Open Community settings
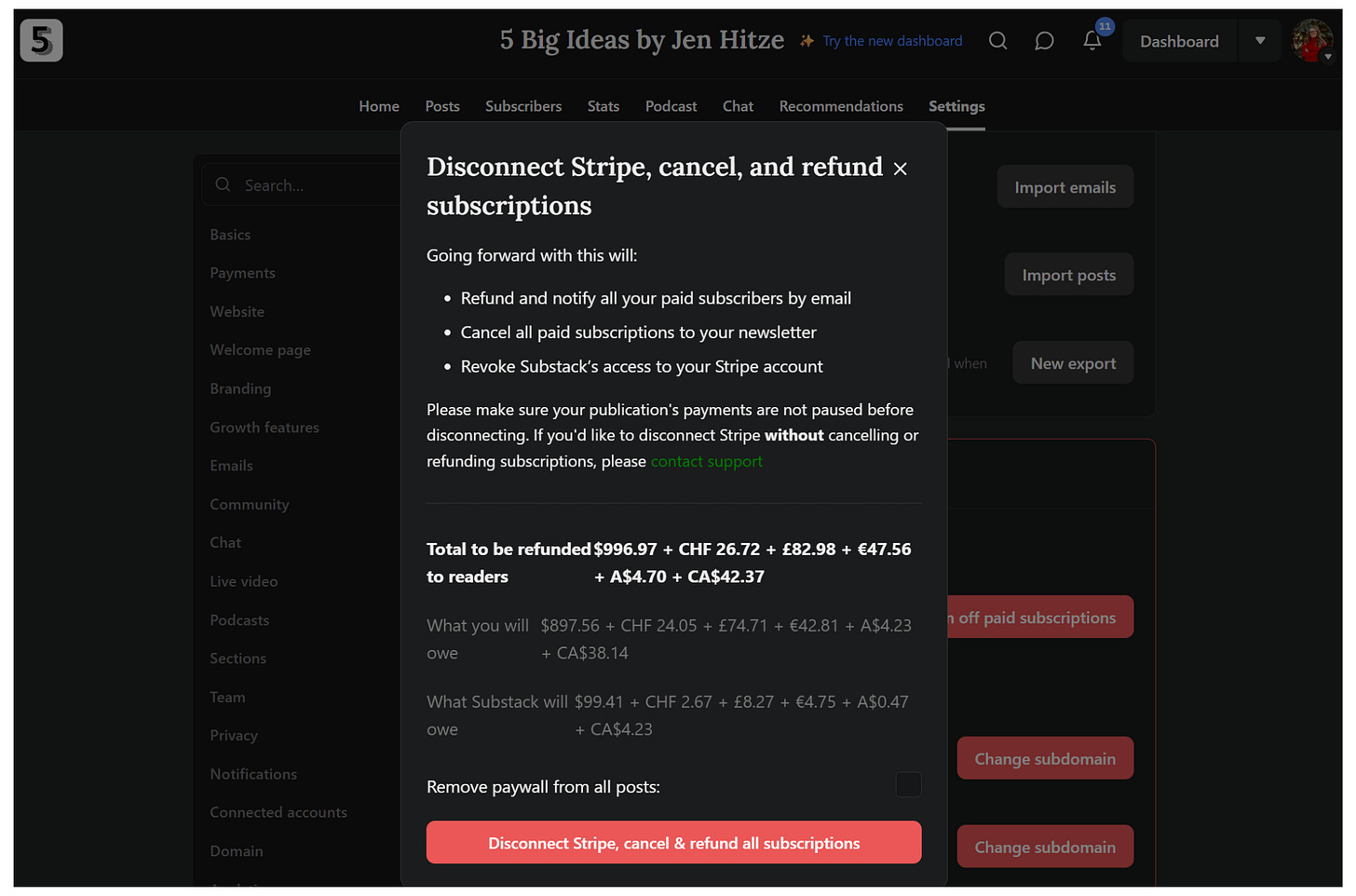 click(250, 505)
